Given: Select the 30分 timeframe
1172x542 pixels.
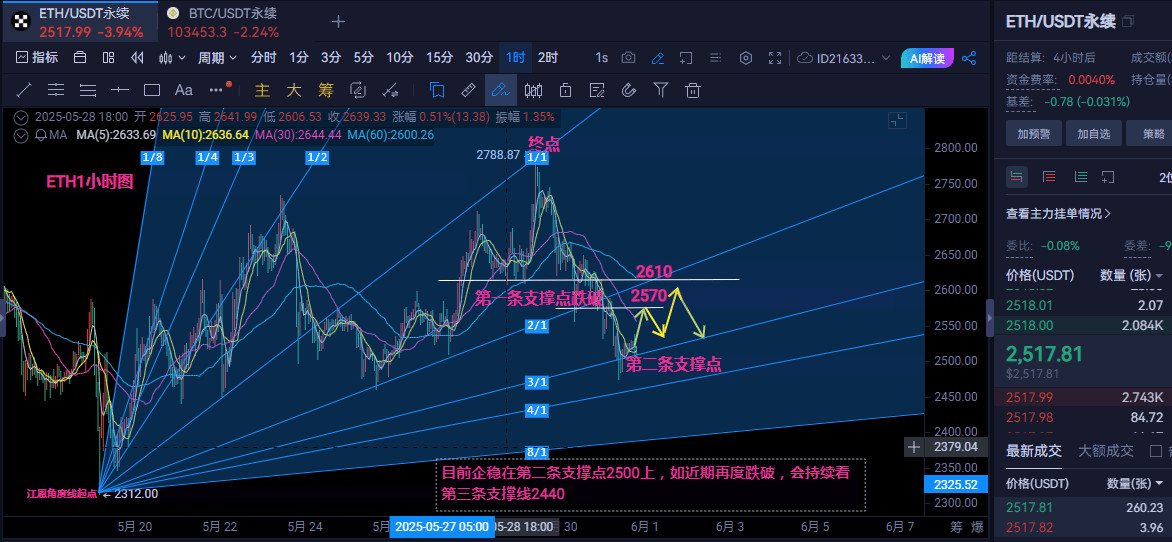Looking at the screenshot, I should coord(479,58).
